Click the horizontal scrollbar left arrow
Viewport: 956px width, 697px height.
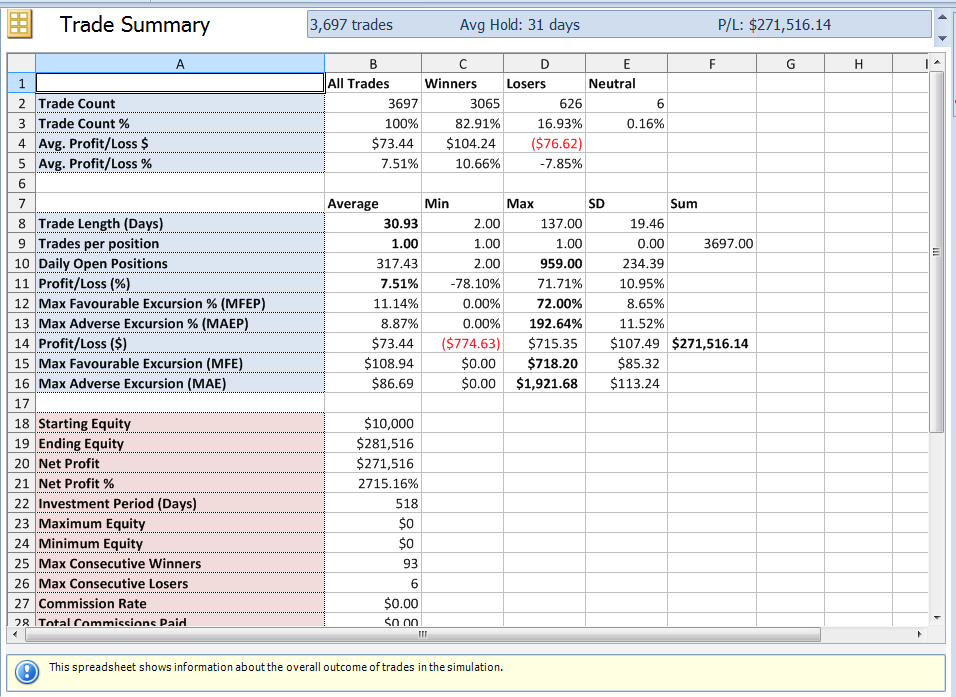click(15, 634)
